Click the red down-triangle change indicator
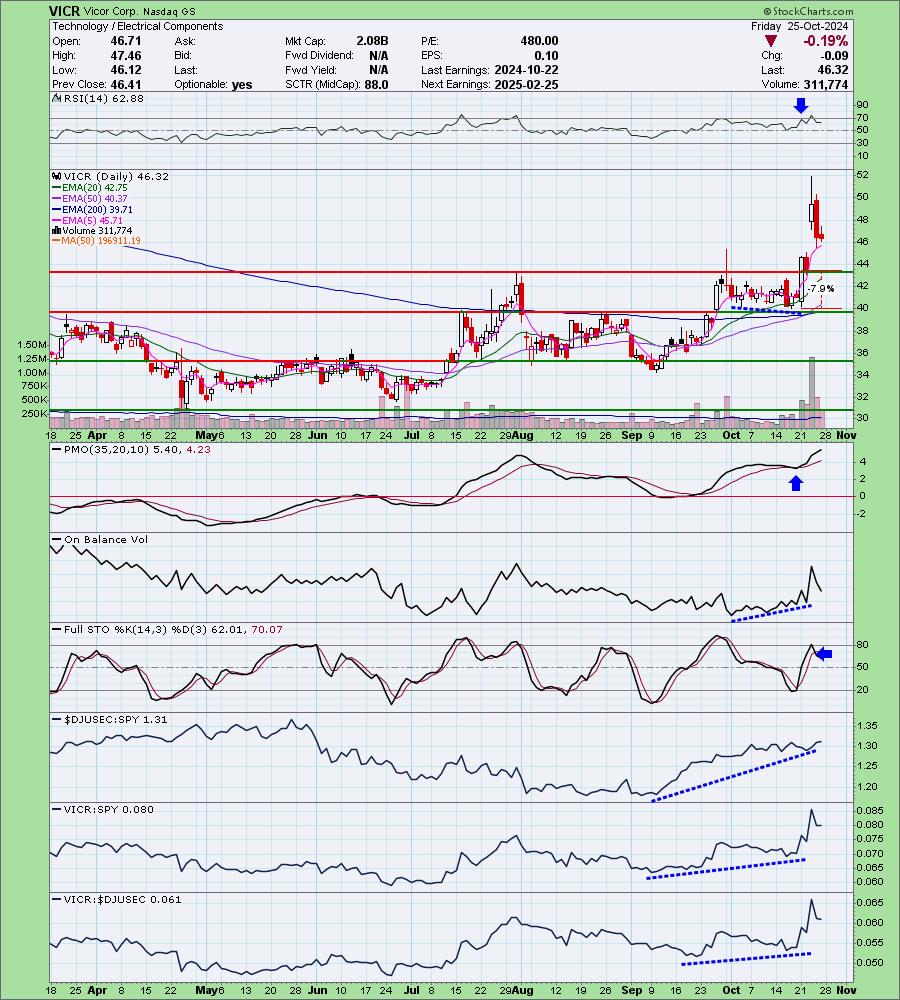The width and height of the screenshot is (900, 1000). (771, 41)
